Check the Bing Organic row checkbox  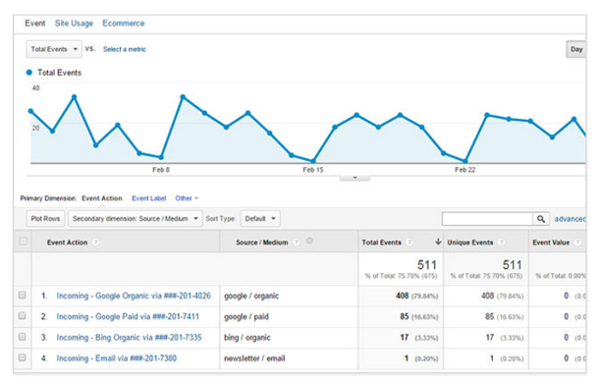pyautogui.click(x=22, y=336)
